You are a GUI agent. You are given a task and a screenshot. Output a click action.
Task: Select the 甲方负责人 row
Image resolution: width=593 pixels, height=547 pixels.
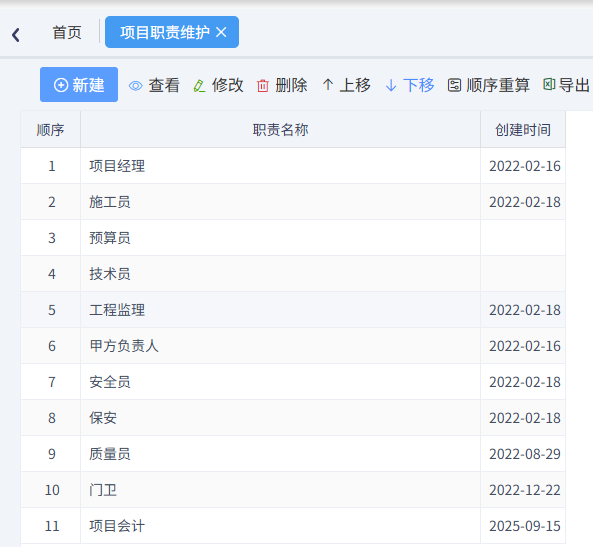click(293, 346)
